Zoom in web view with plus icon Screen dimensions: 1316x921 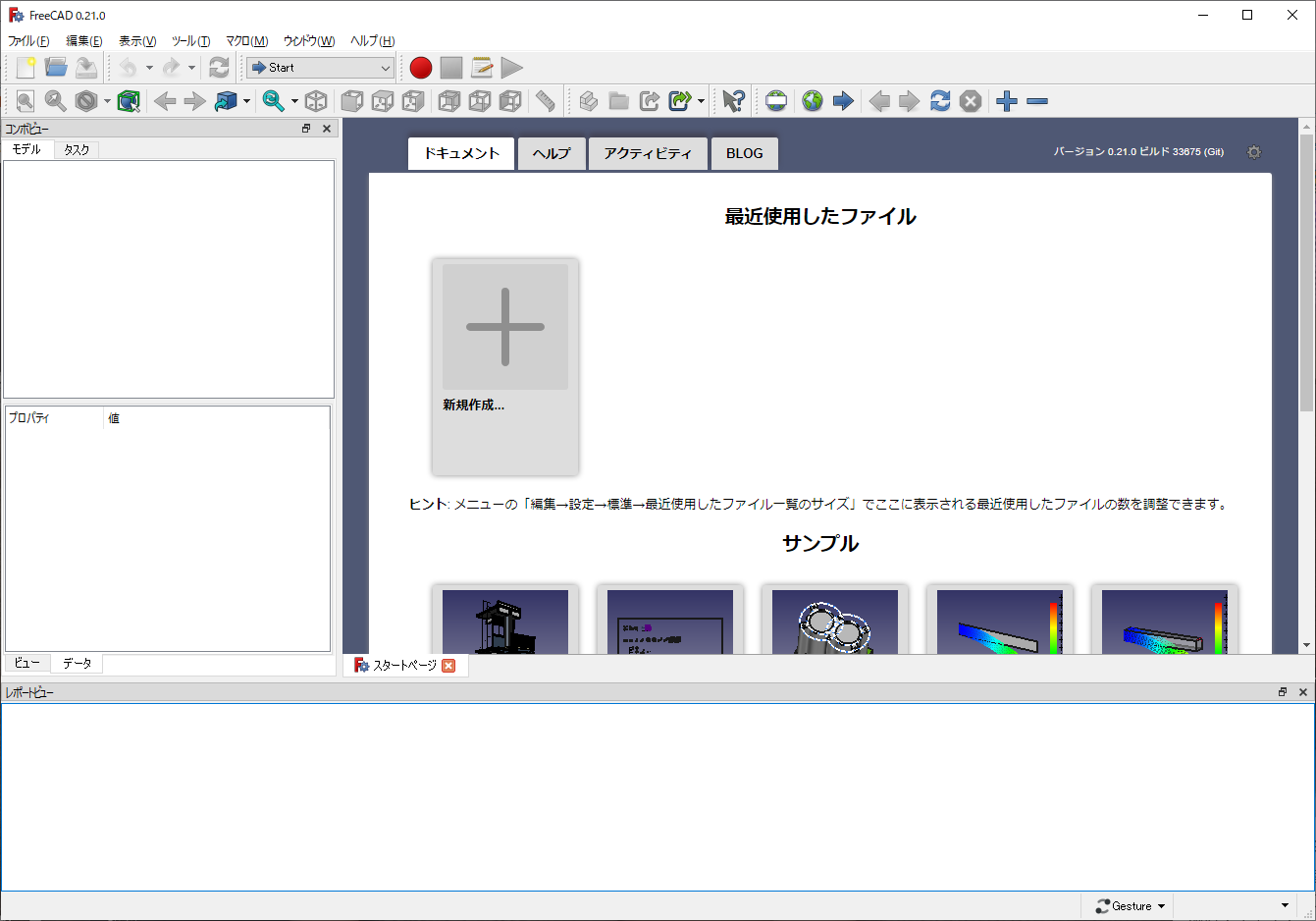[x=1007, y=101]
